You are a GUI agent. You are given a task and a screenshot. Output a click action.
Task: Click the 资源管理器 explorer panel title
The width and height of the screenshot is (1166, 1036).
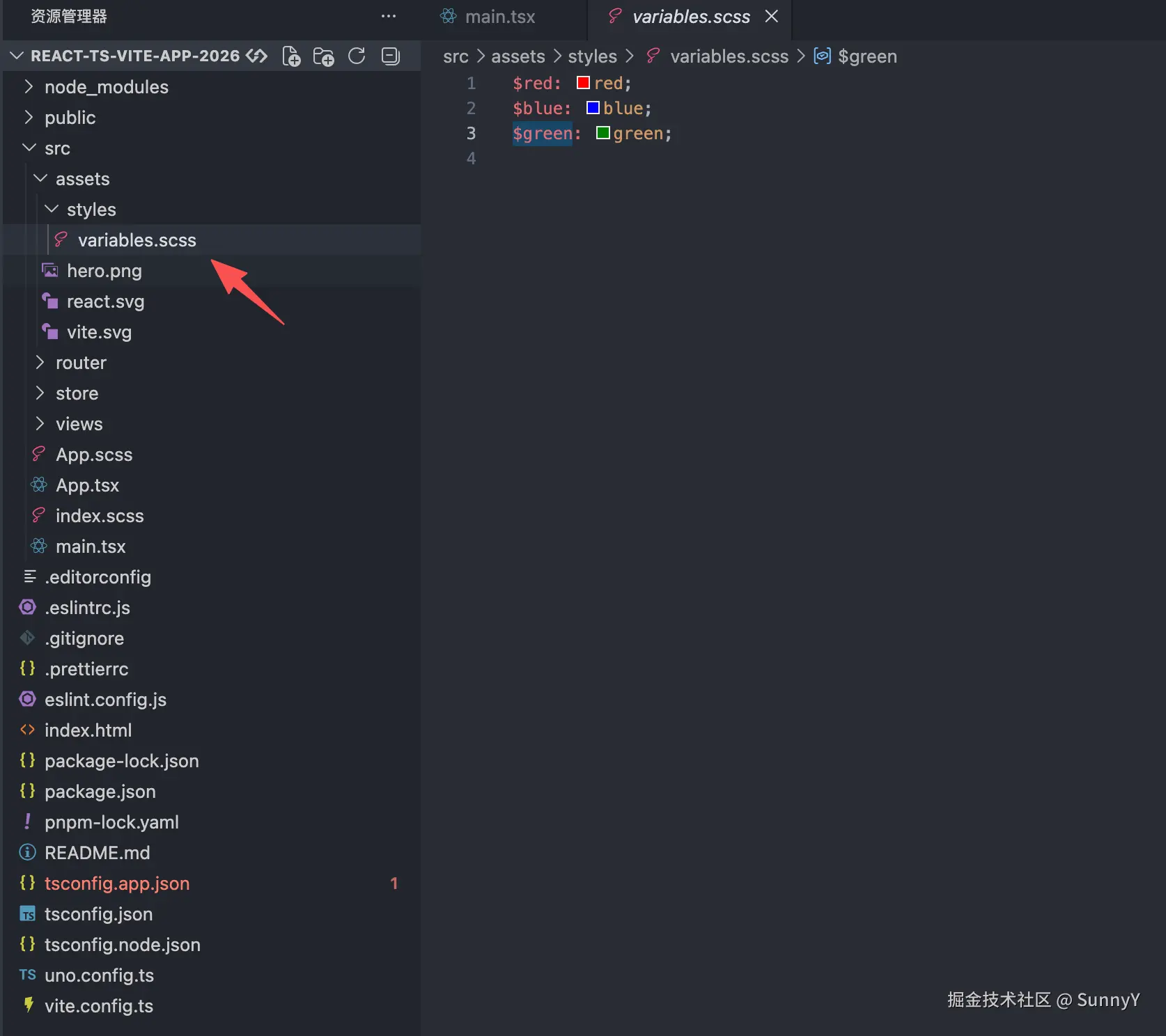(69, 16)
